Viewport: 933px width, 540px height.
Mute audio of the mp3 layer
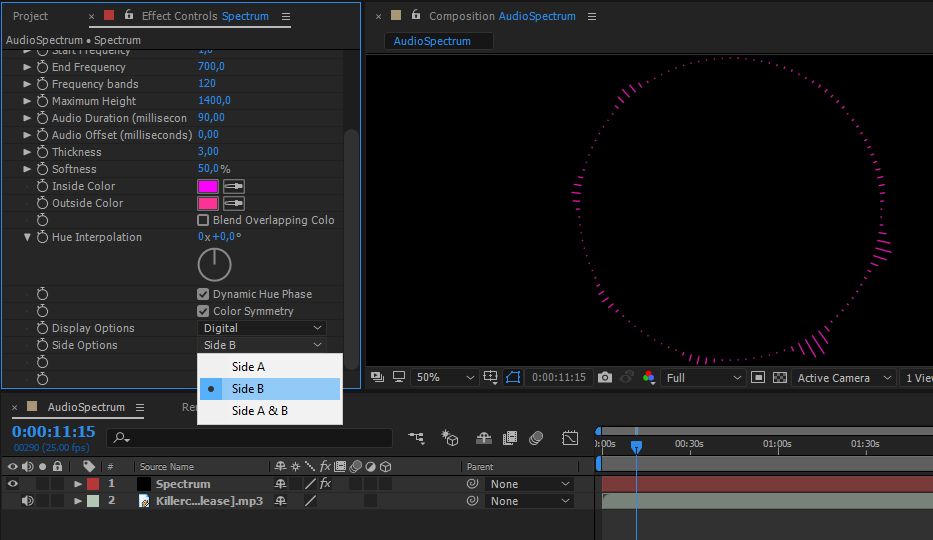point(27,501)
